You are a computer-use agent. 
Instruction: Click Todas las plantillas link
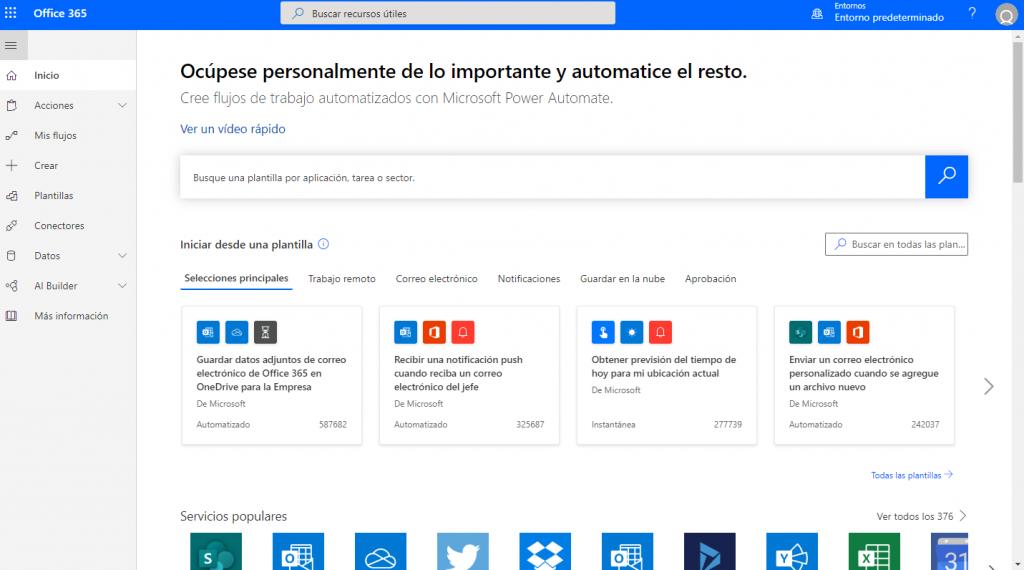pyautogui.click(x=912, y=475)
